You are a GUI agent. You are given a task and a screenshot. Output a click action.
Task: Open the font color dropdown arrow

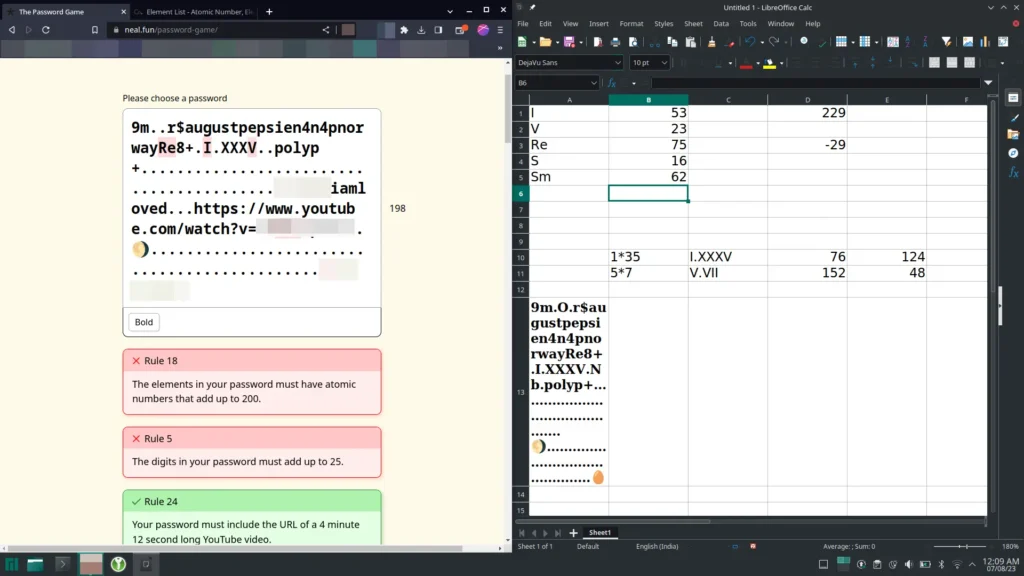(x=758, y=63)
